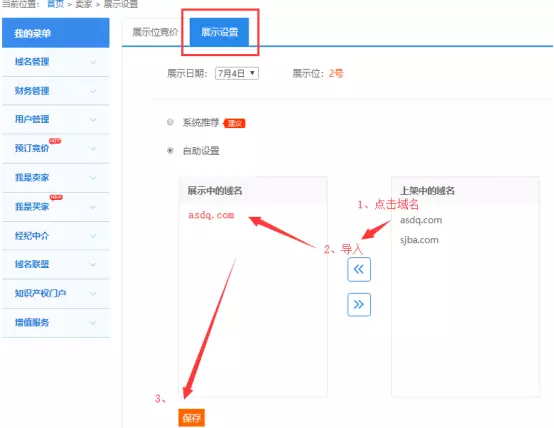Expand the 预订竞价 menu item

[56, 148]
